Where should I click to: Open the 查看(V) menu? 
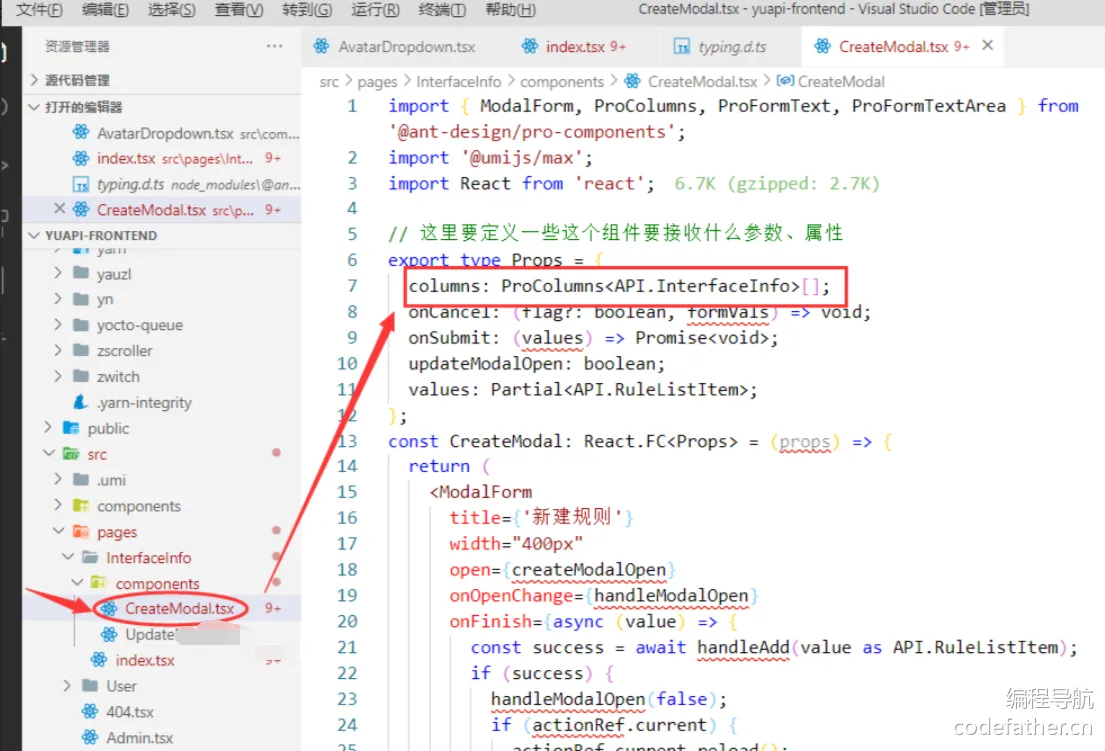[x=239, y=10]
